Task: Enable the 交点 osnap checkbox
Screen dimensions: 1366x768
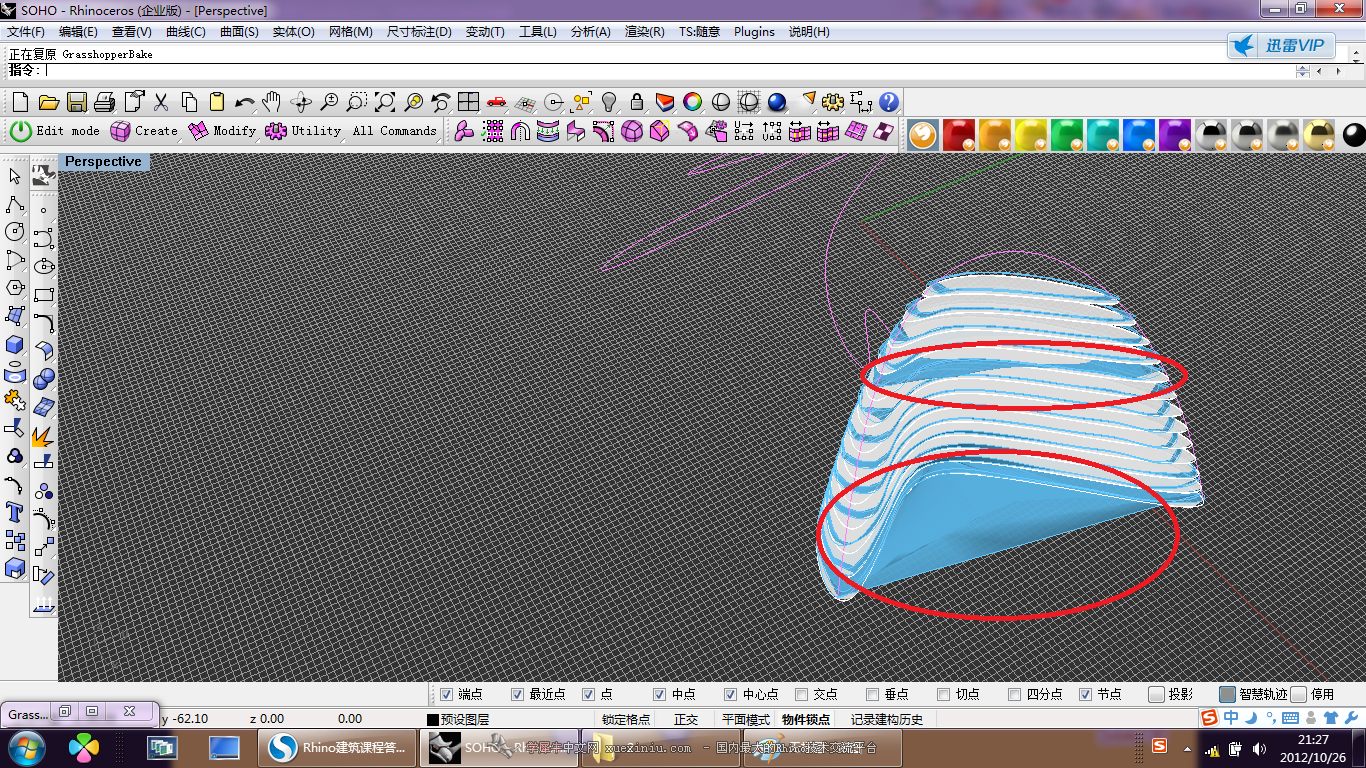Action: [802, 694]
